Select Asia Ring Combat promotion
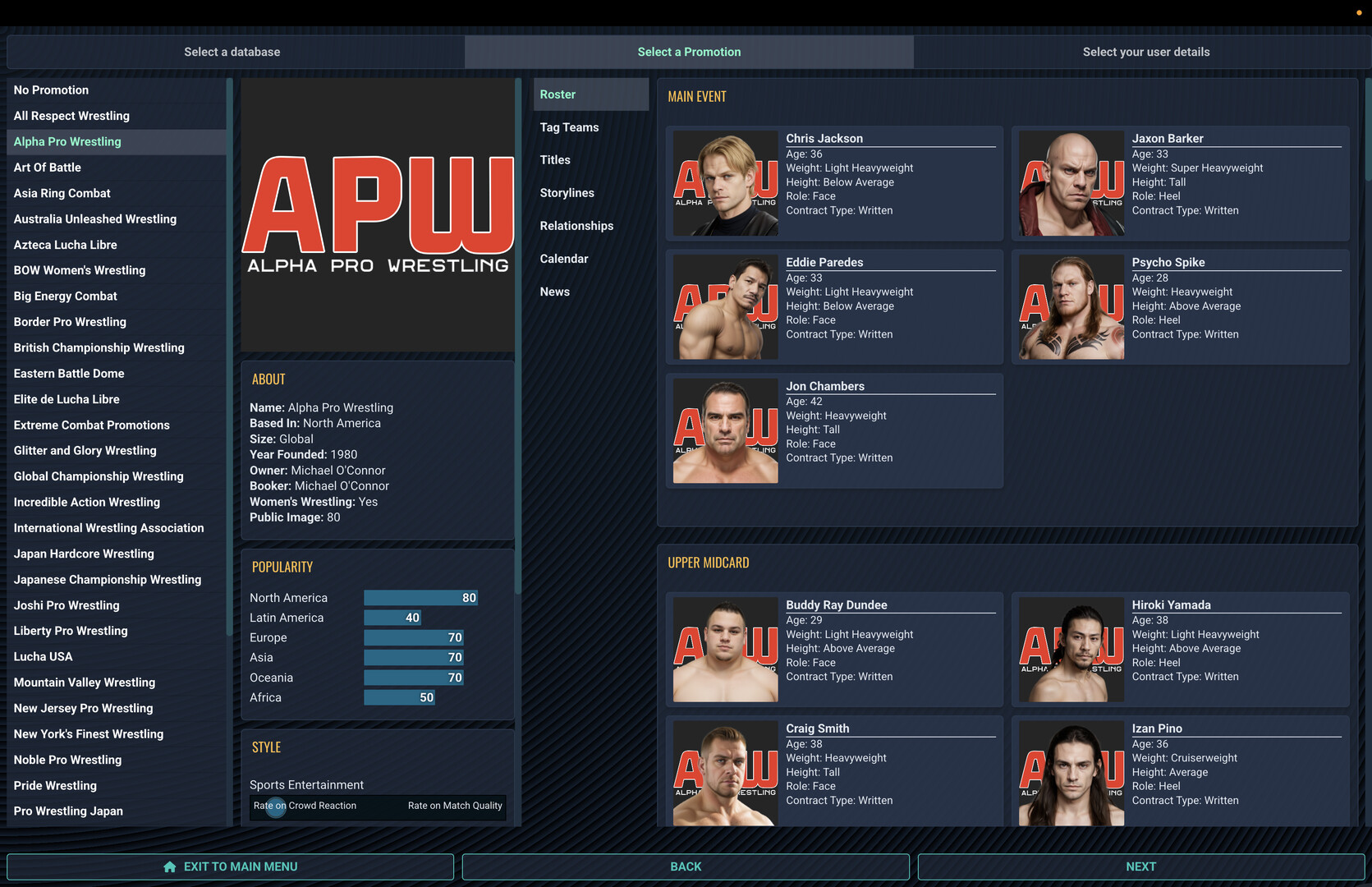This screenshot has height=887, width=1372. tap(62, 193)
